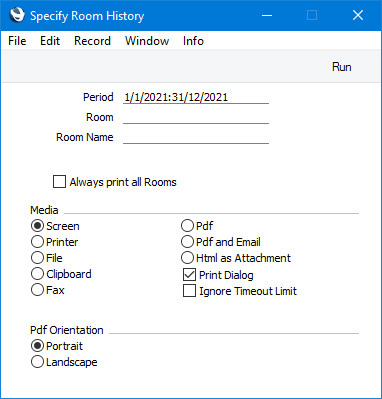Screen dimensions: 382x399
Task: Close the Specify Room History window
Action: 358,15
